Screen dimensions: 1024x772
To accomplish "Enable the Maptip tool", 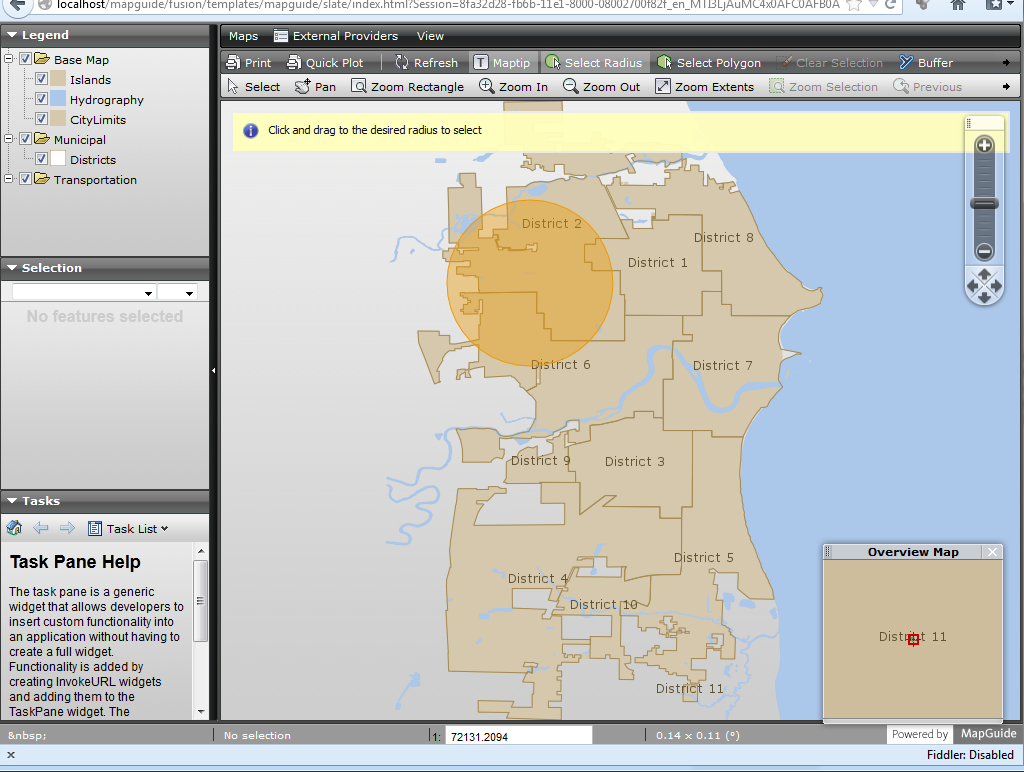I will (x=503, y=61).
